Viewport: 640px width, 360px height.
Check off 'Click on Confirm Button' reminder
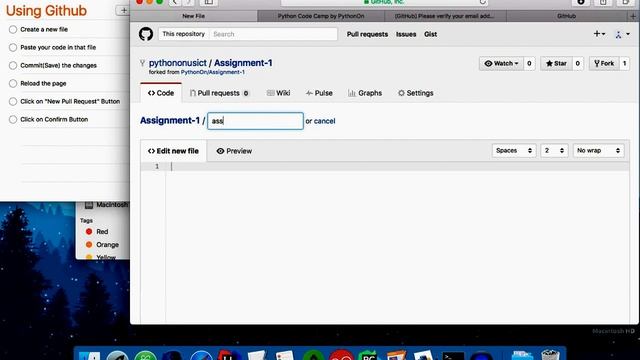click(x=13, y=119)
